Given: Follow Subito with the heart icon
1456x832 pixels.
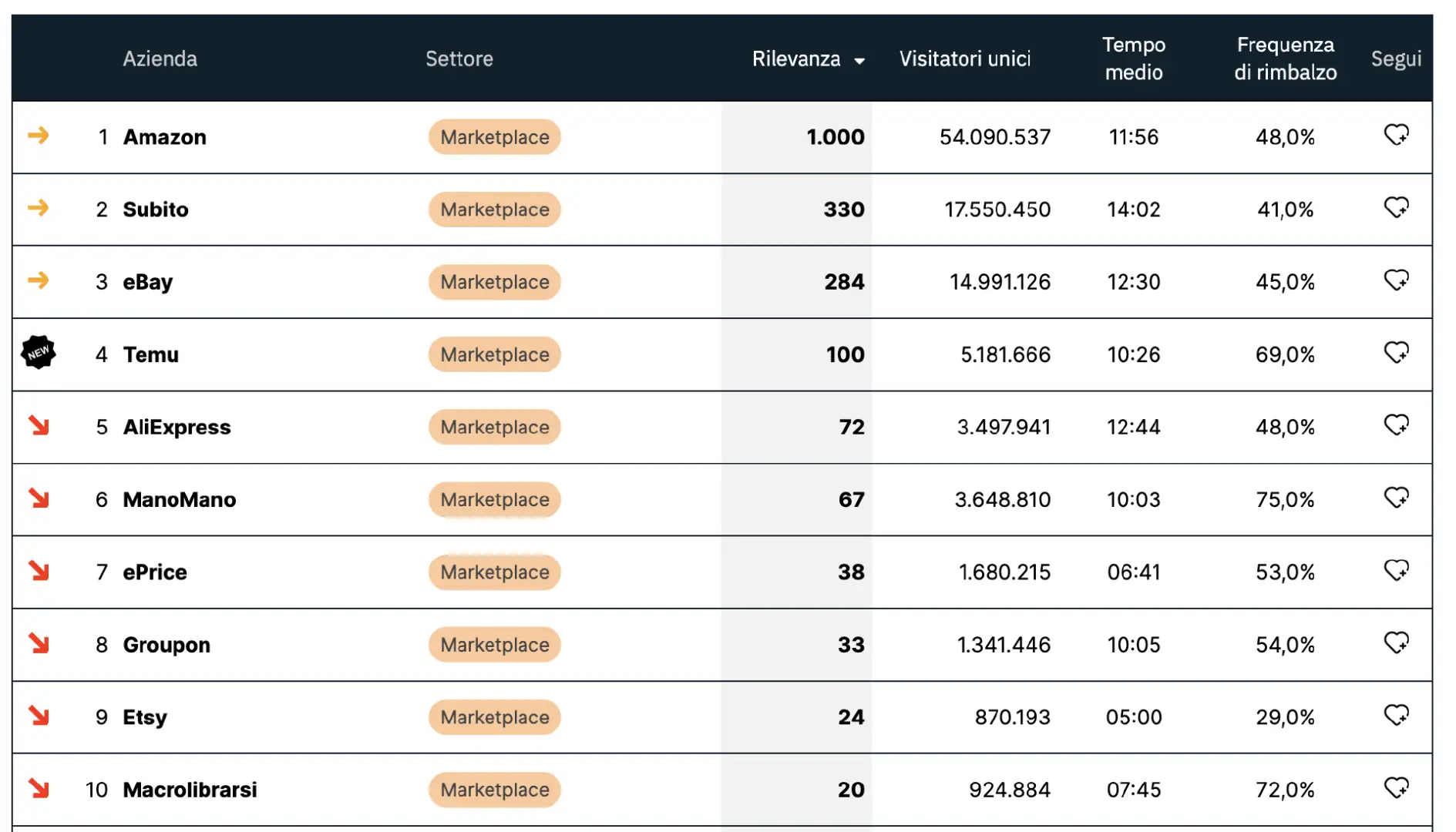Looking at the screenshot, I should click(1396, 208).
